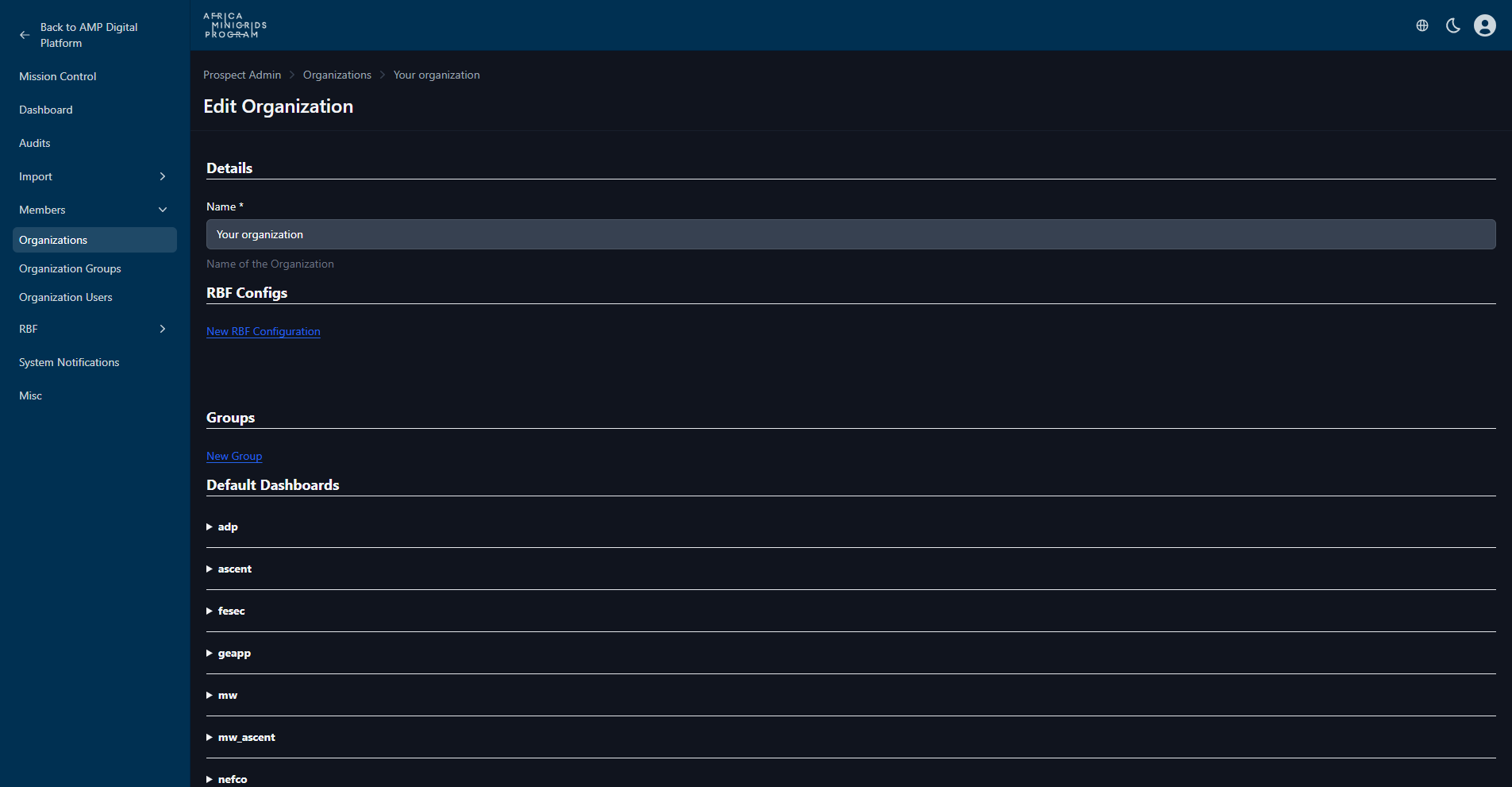Click the Edit Organization title
1512x787 pixels.
coord(279,106)
